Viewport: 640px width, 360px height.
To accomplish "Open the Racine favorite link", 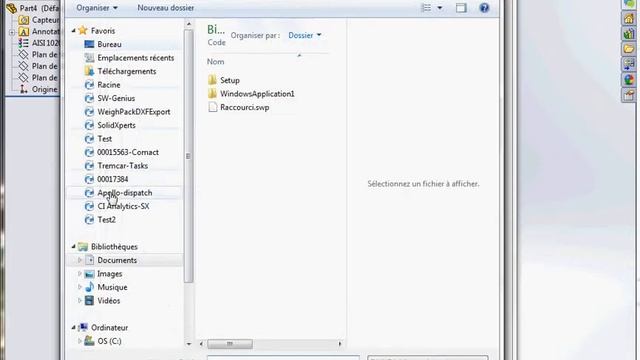I will (x=109, y=84).
